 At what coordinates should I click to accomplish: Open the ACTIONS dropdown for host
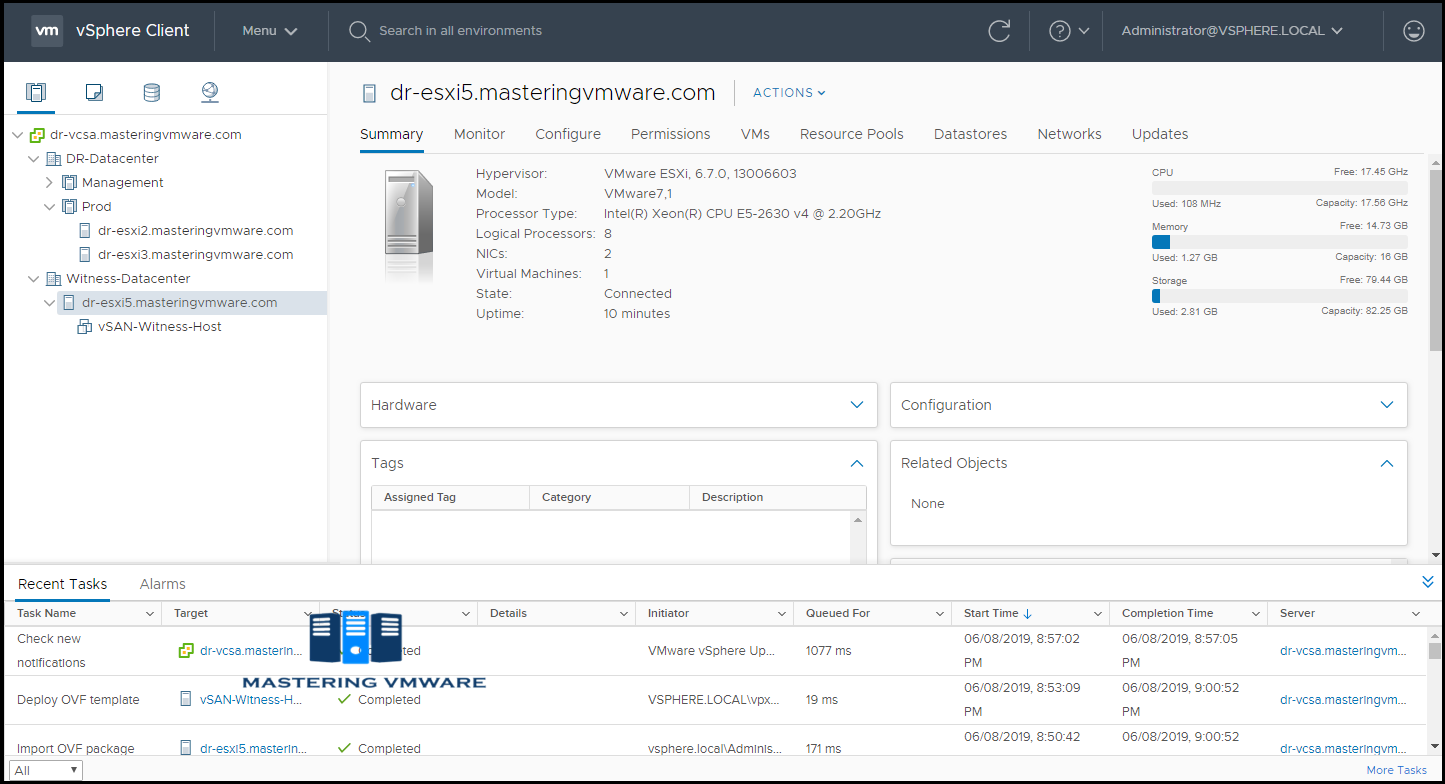pyautogui.click(x=789, y=93)
